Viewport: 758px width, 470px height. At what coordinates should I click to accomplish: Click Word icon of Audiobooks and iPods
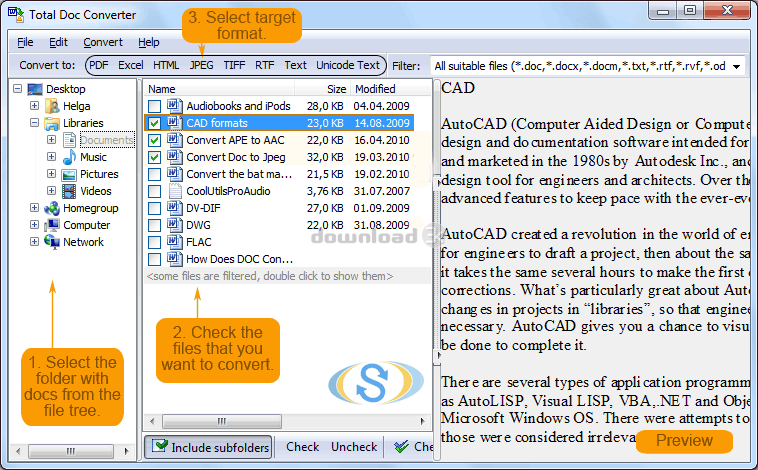(175, 105)
